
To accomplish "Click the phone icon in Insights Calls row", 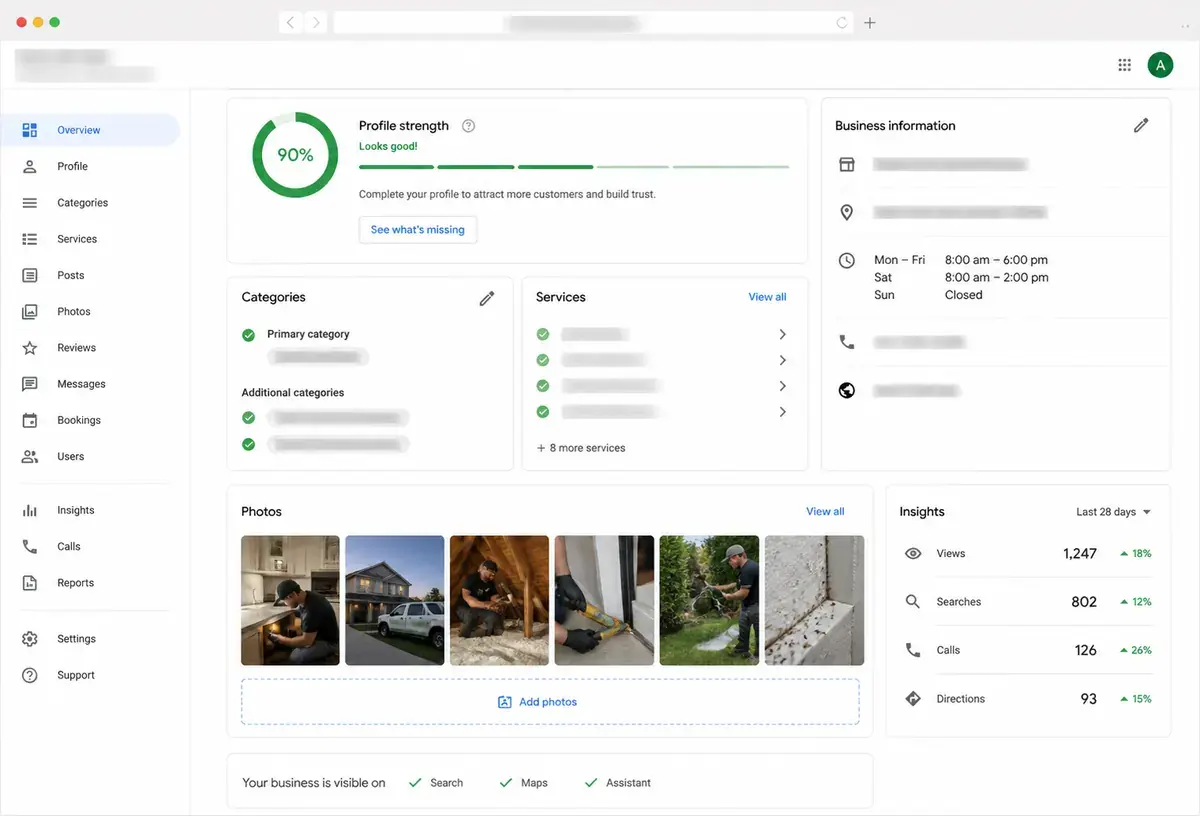I will click(913, 650).
